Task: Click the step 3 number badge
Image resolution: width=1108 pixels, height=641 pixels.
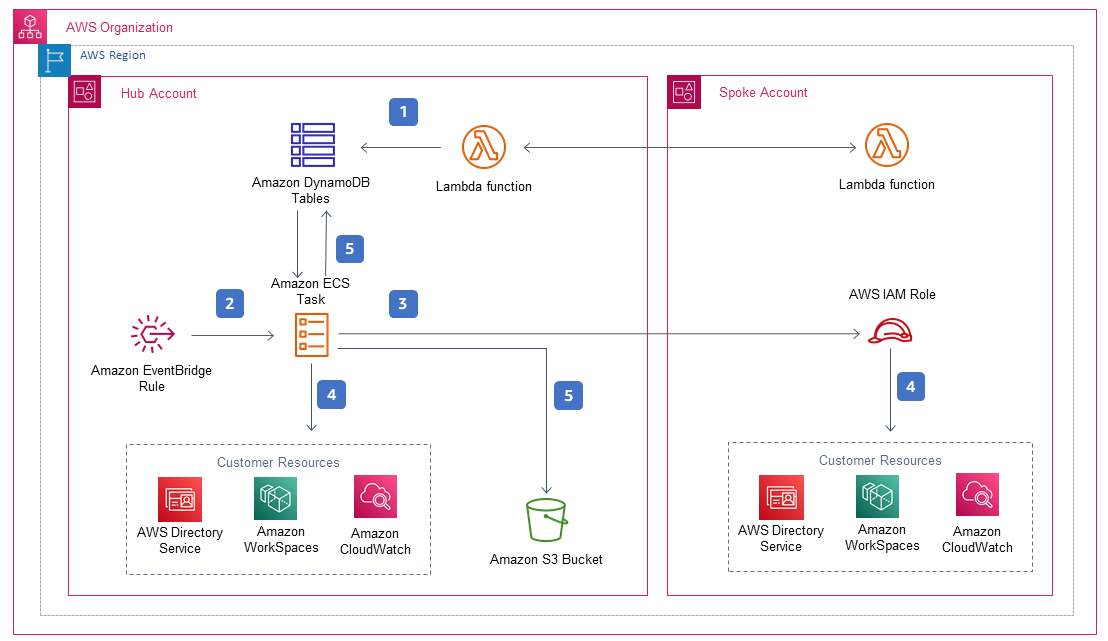Action: pos(402,304)
